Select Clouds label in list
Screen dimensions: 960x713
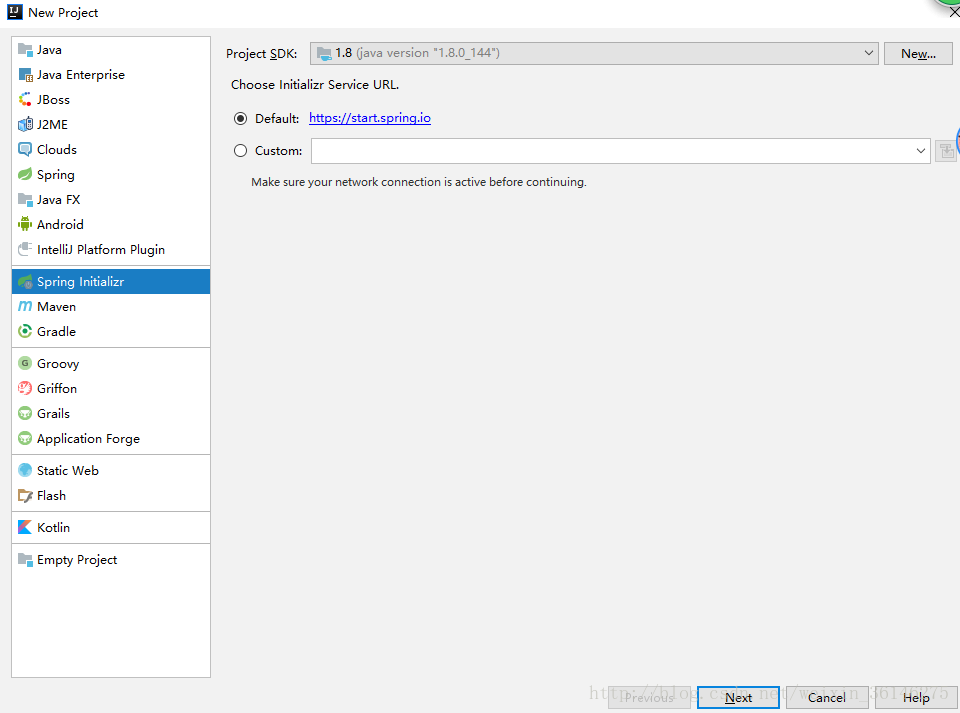(x=57, y=149)
